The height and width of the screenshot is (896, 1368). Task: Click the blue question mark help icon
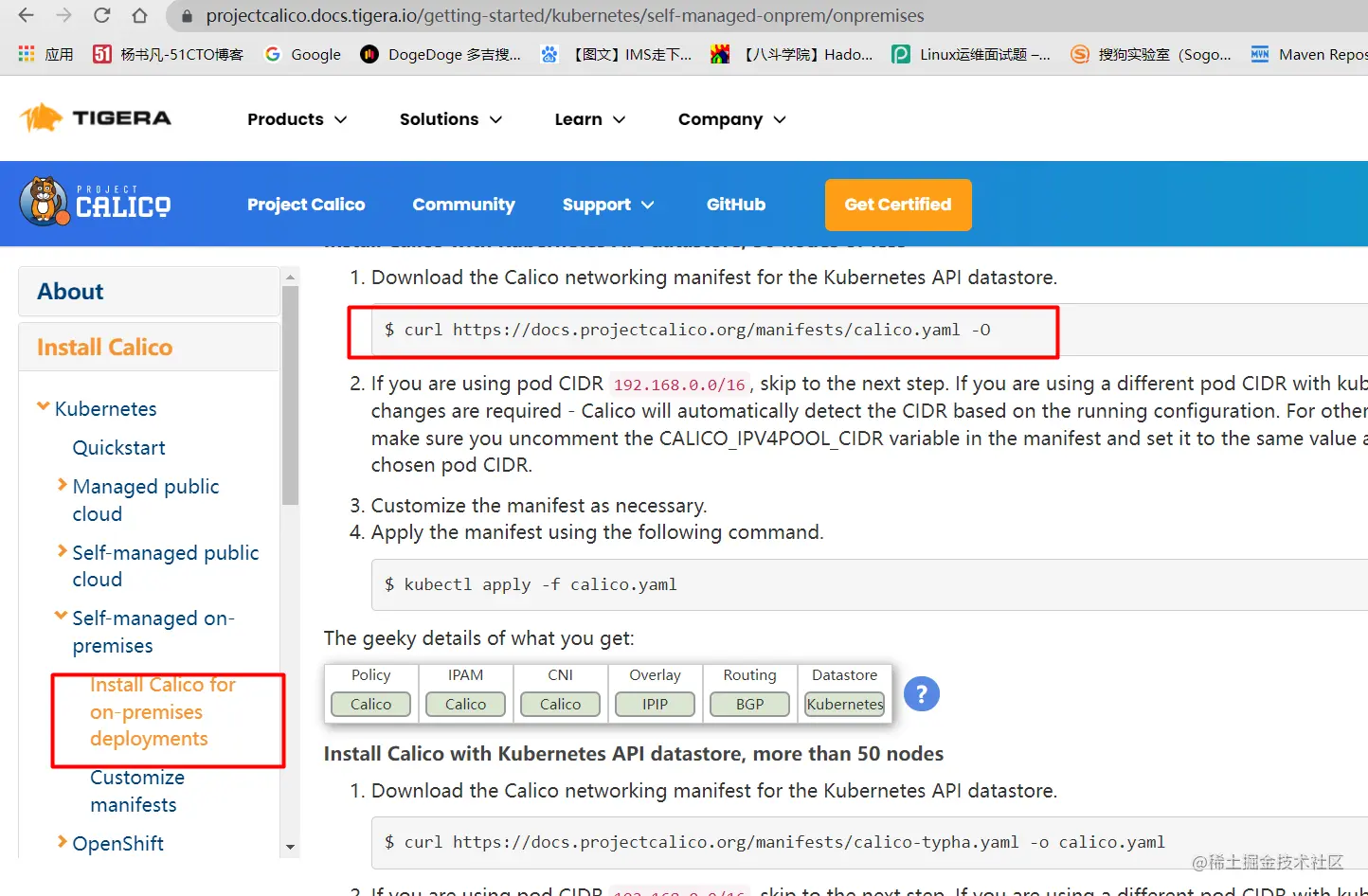click(x=922, y=694)
